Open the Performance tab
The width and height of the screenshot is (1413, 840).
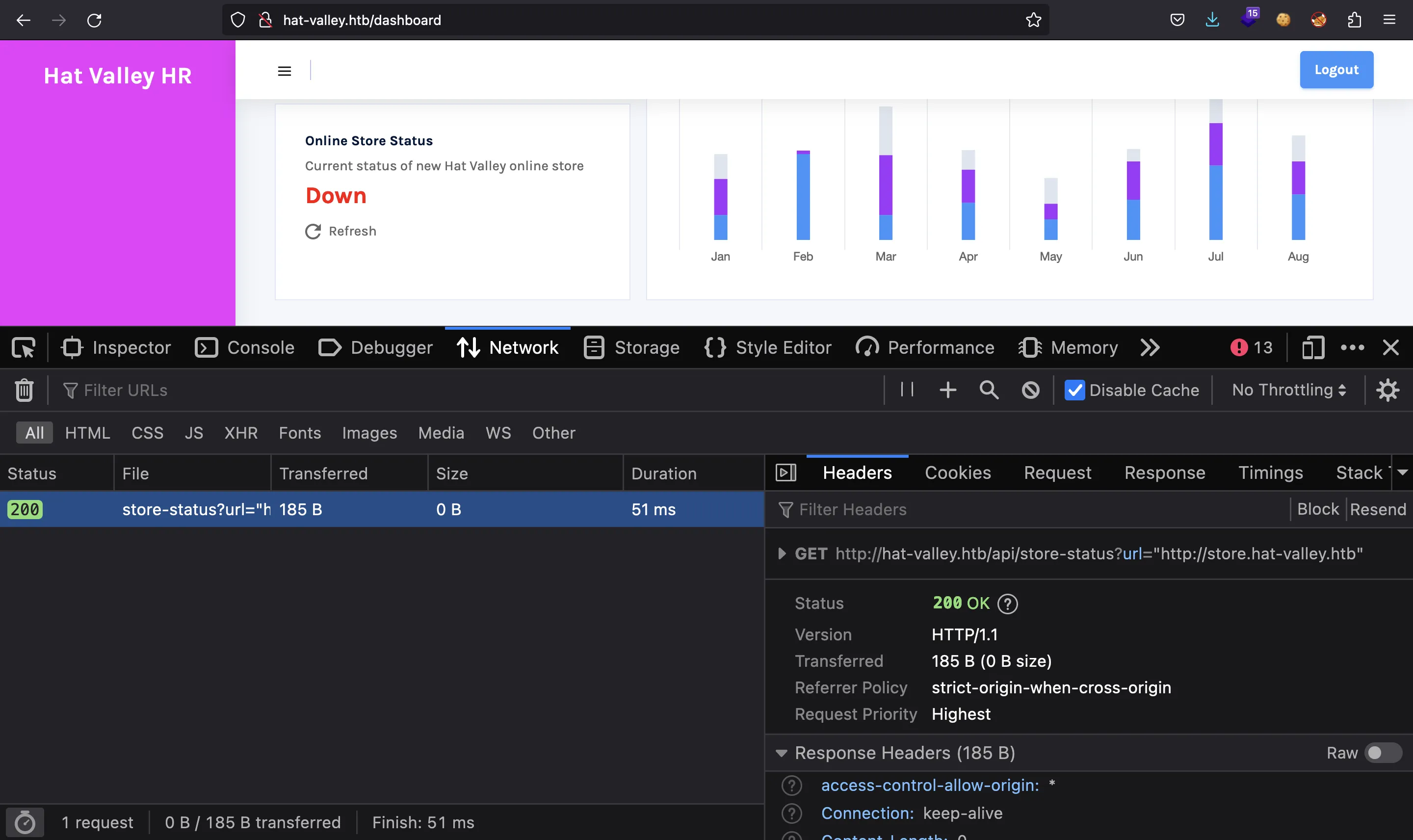925,347
